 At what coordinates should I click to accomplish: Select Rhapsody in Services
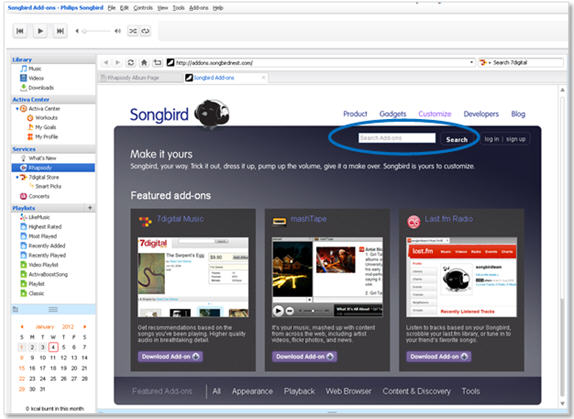53,168
